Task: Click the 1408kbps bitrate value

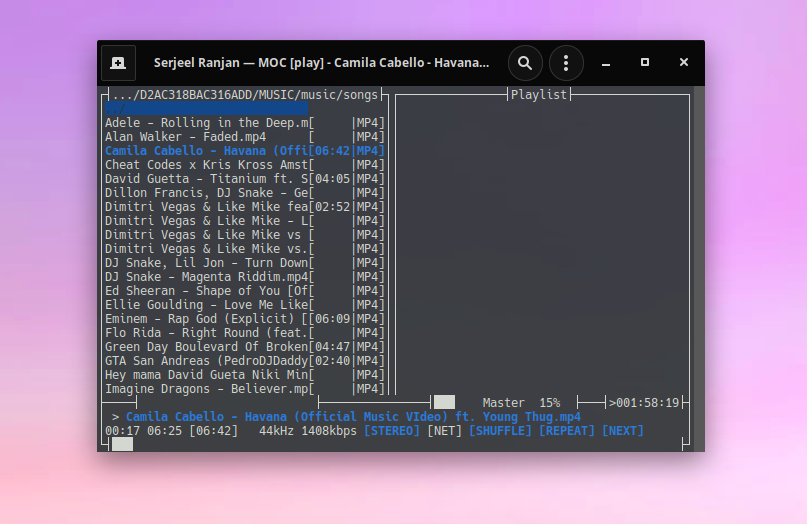Action: click(x=329, y=431)
